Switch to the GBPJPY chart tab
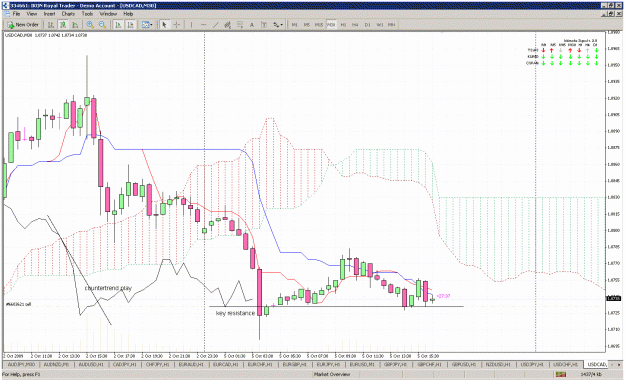 395,364
